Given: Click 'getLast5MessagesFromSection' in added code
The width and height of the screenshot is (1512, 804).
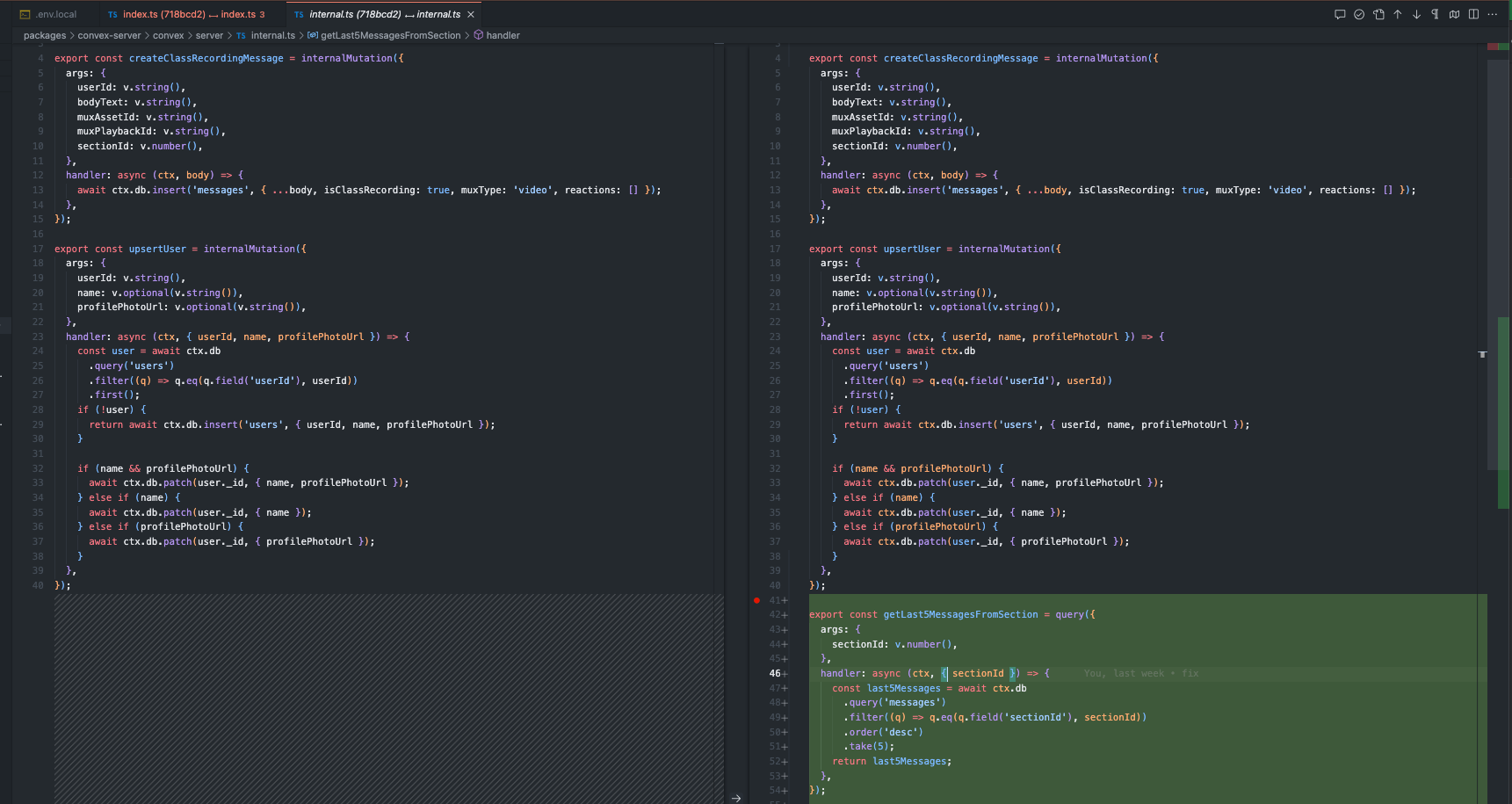Looking at the screenshot, I should pyautogui.click(x=960, y=614).
